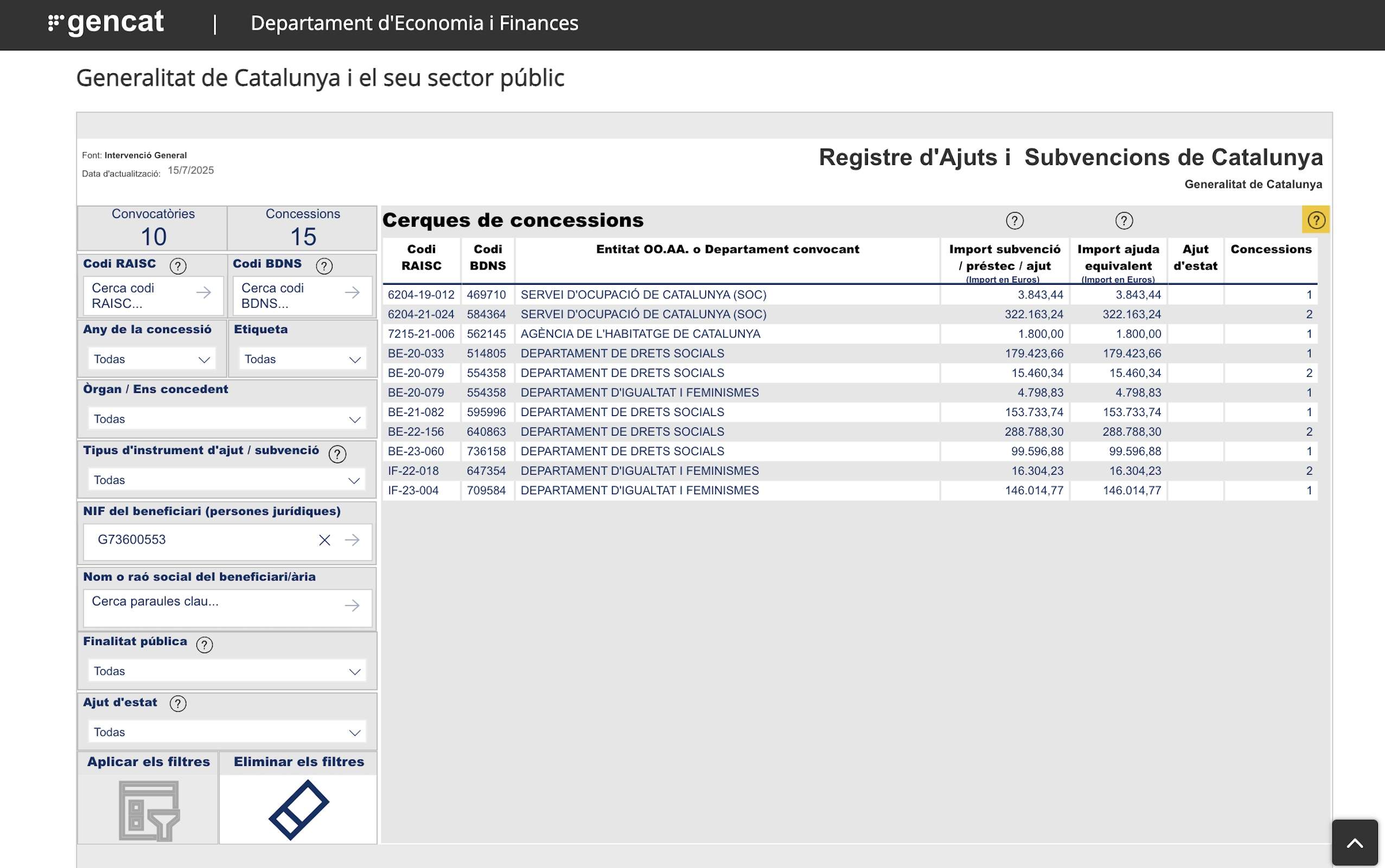
Task: Select RAISC code IF-23-004
Action: point(413,490)
